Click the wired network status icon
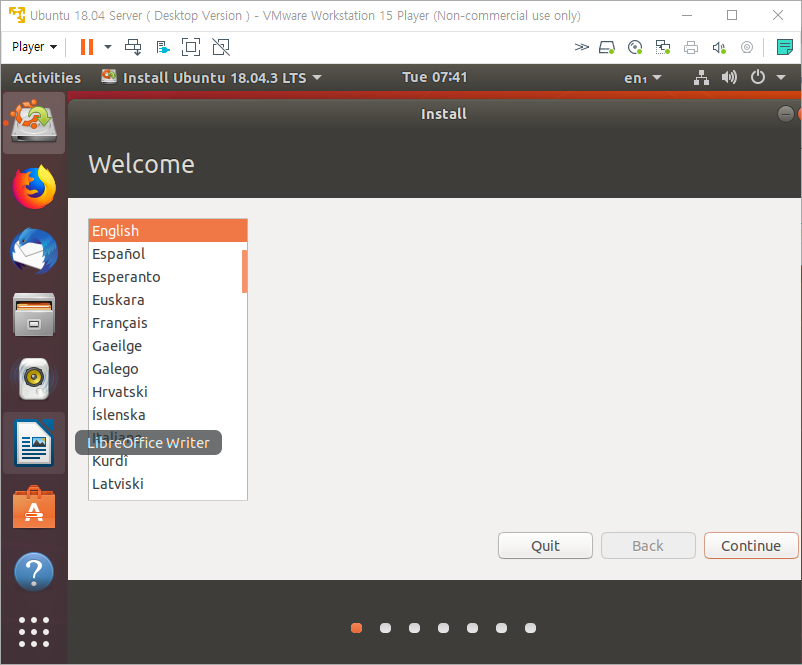The width and height of the screenshot is (802, 665). pos(701,78)
